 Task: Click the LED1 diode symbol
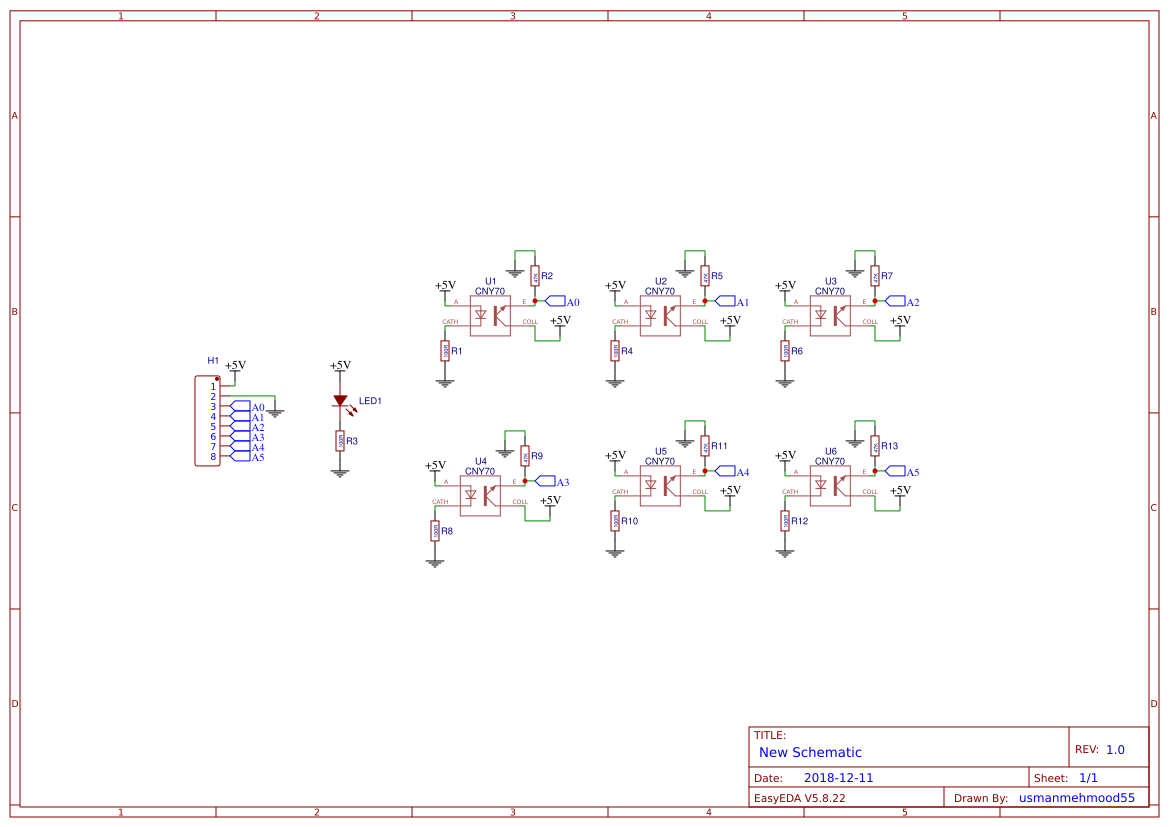coord(340,399)
